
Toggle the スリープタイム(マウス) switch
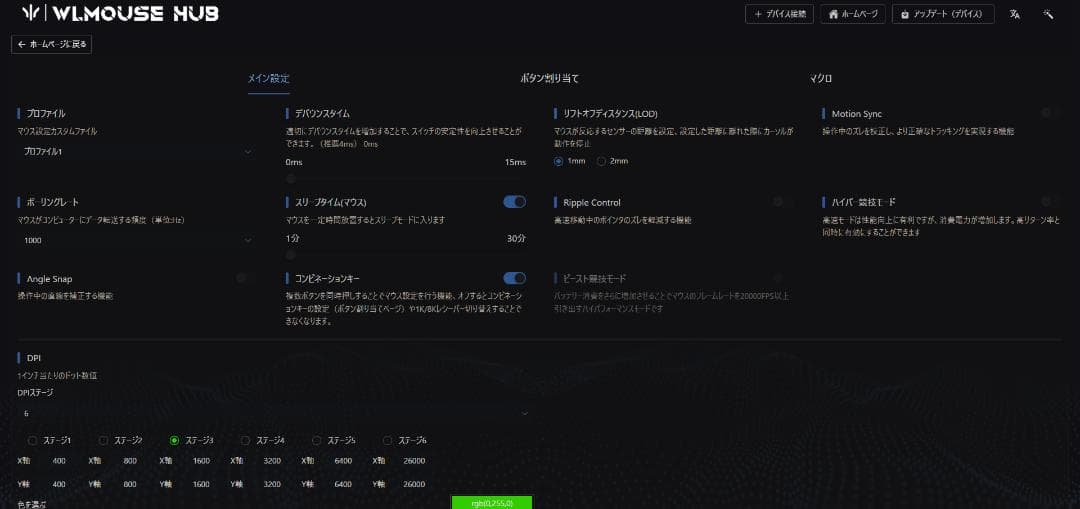click(x=514, y=202)
